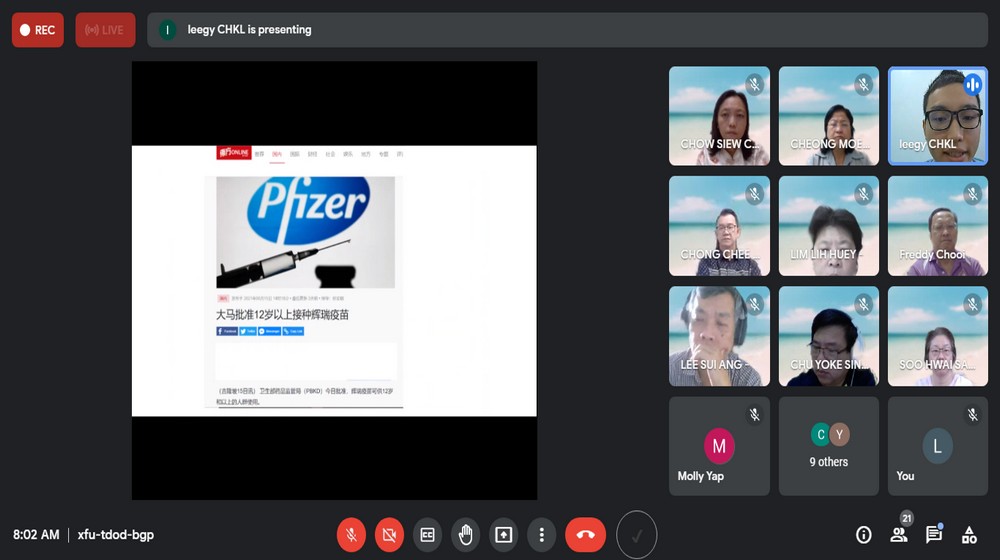Click the muted mic icon on CHOW SIEW C... tile
Screen dimensions: 1000x560
pos(754,84)
